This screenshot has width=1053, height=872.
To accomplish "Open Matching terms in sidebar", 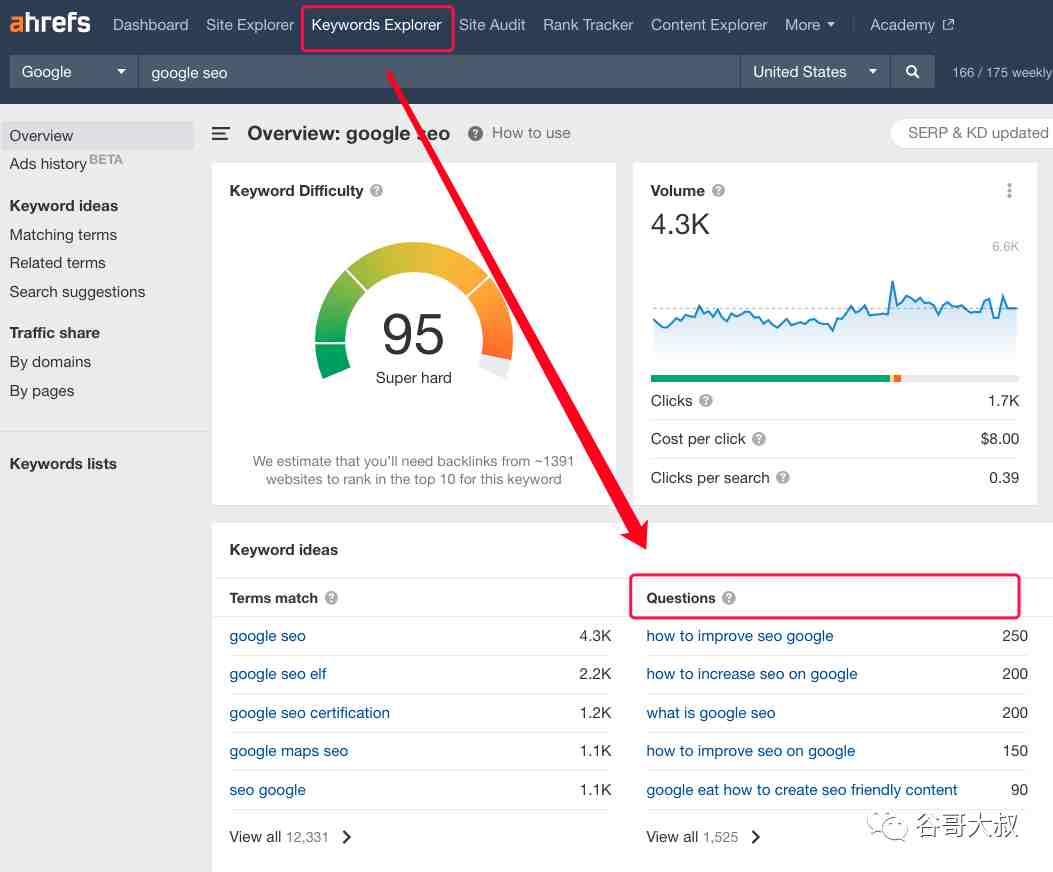I will coord(63,235).
